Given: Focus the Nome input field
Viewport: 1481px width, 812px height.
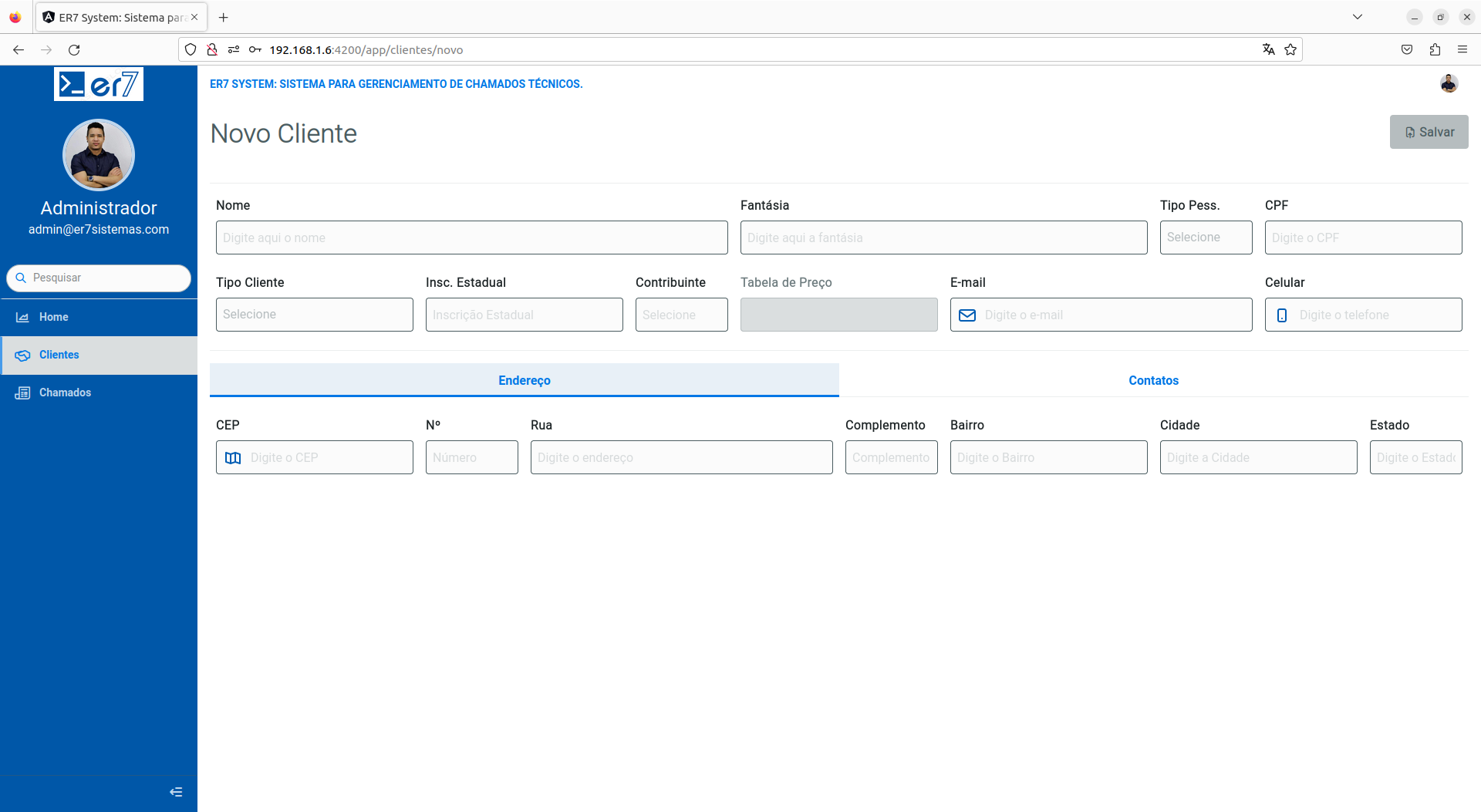Looking at the screenshot, I should [x=472, y=238].
